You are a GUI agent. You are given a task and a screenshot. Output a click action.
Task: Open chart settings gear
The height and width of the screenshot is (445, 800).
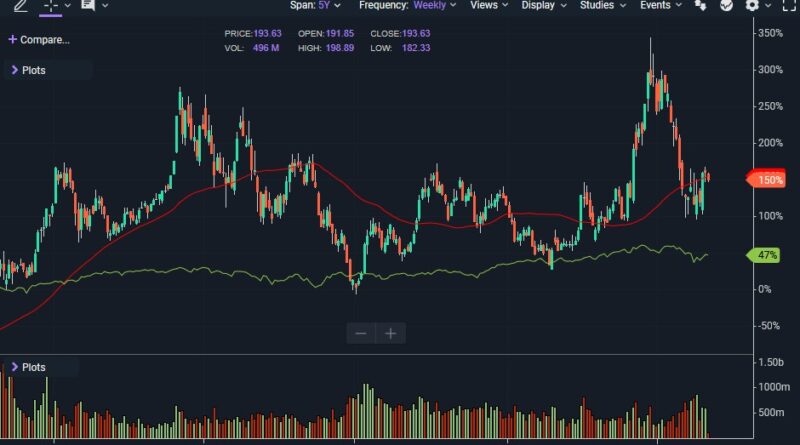(752, 5)
